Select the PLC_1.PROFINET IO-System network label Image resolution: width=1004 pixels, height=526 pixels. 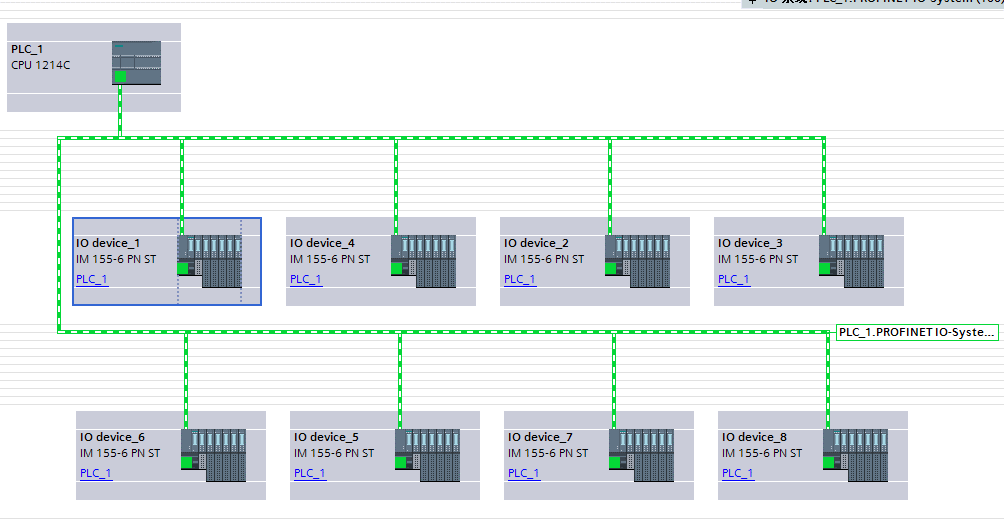[917, 332]
